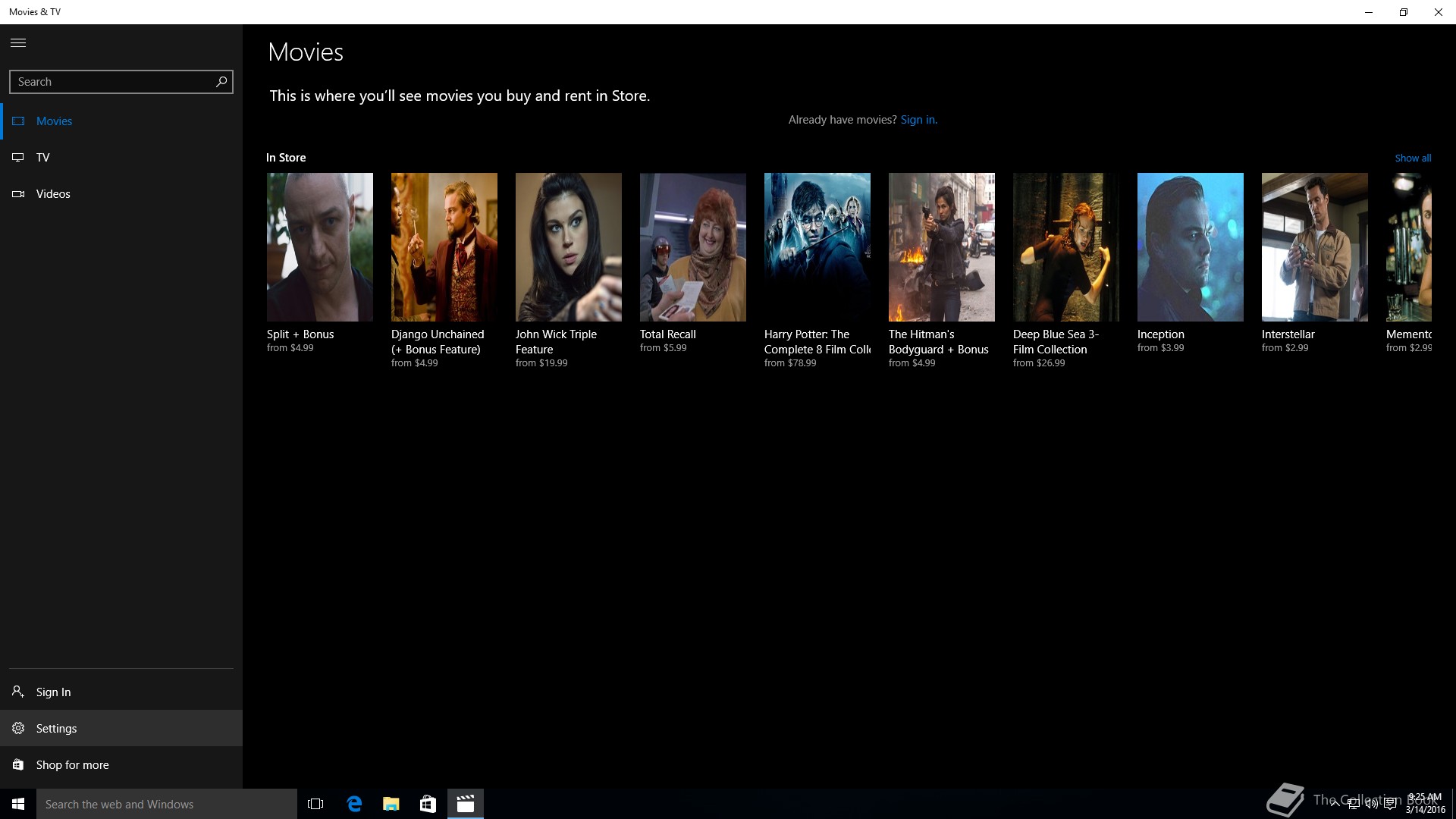Click the Settings gear icon
This screenshot has height=819, width=1456.
point(18,728)
